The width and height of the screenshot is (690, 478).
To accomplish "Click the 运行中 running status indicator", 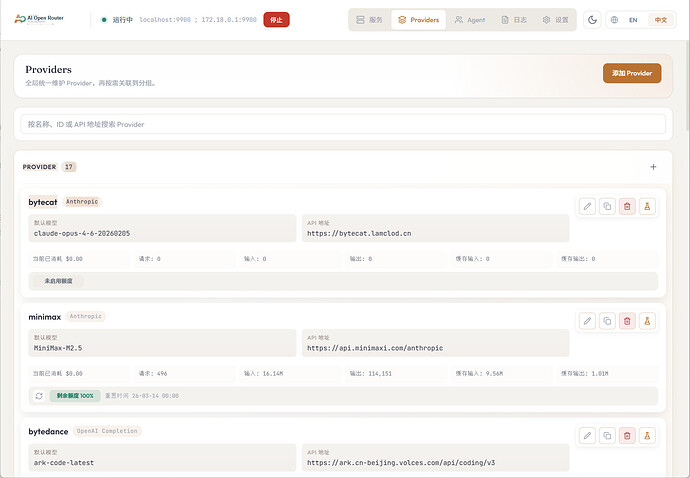I will [x=117, y=20].
